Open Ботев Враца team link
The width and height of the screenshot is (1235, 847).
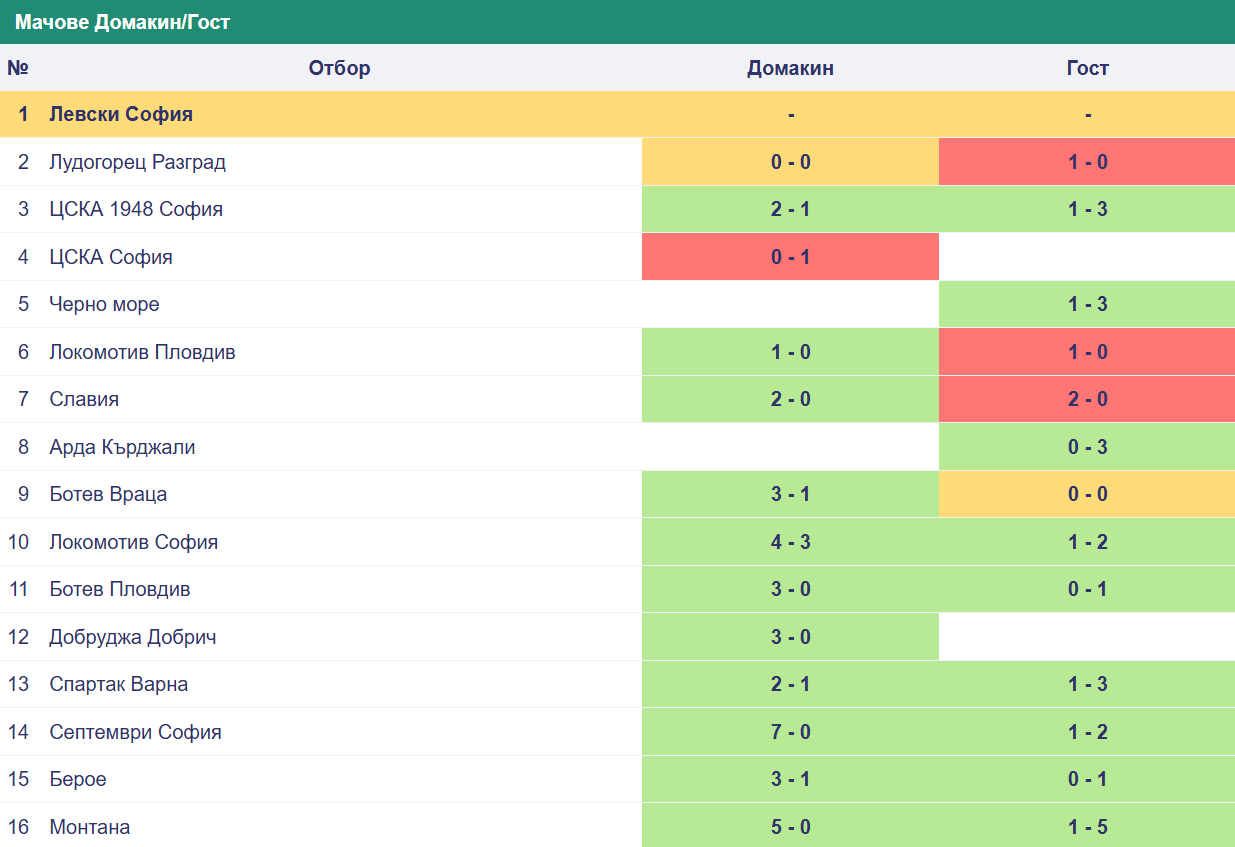(108, 494)
